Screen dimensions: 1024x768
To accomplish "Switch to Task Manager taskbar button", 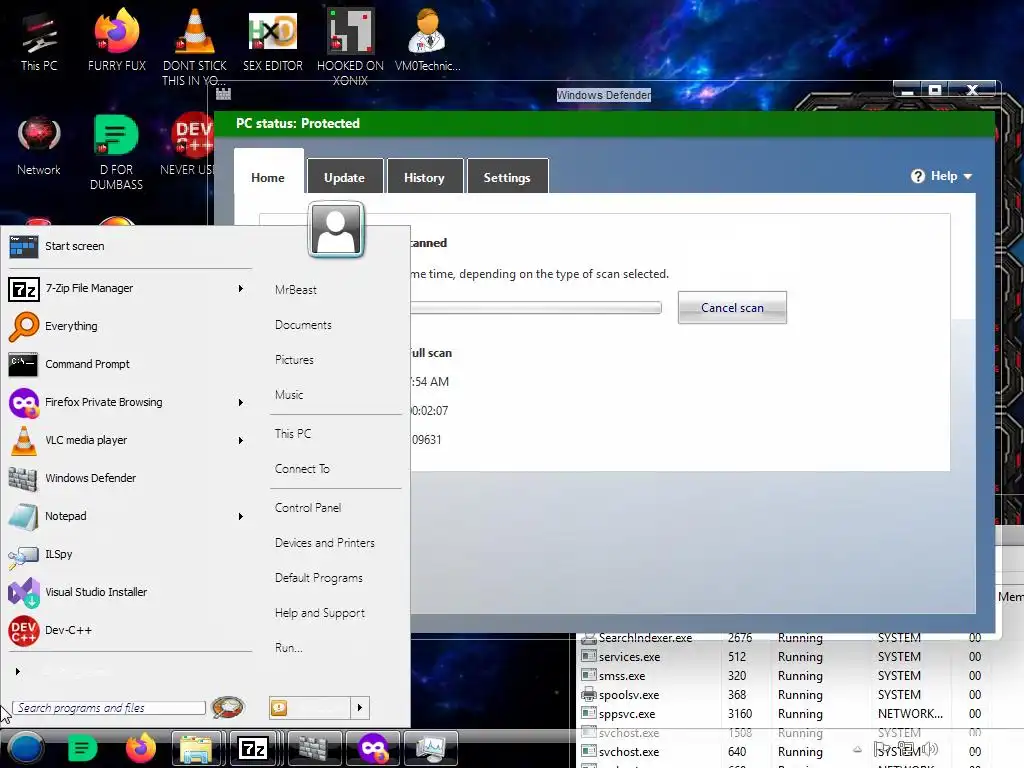I will [x=430, y=748].
